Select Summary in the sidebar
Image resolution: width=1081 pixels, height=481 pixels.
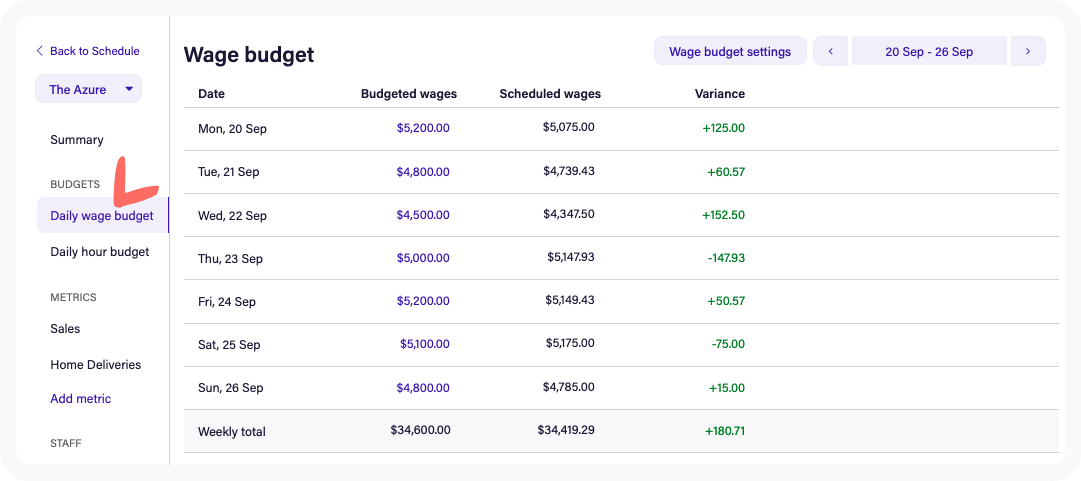[x=77, y=140]
